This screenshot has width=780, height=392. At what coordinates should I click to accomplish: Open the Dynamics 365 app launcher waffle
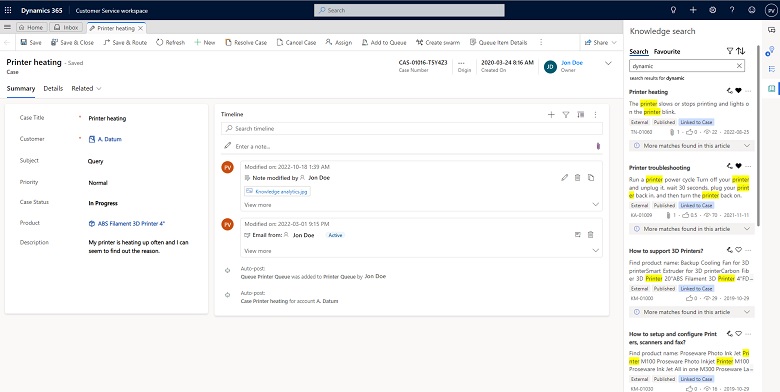8,10
